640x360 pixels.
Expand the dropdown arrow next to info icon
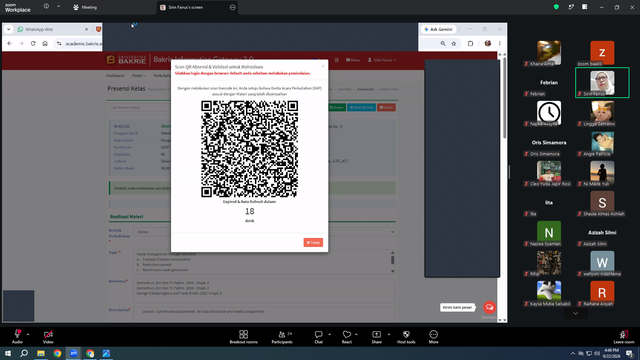(58, 7)
